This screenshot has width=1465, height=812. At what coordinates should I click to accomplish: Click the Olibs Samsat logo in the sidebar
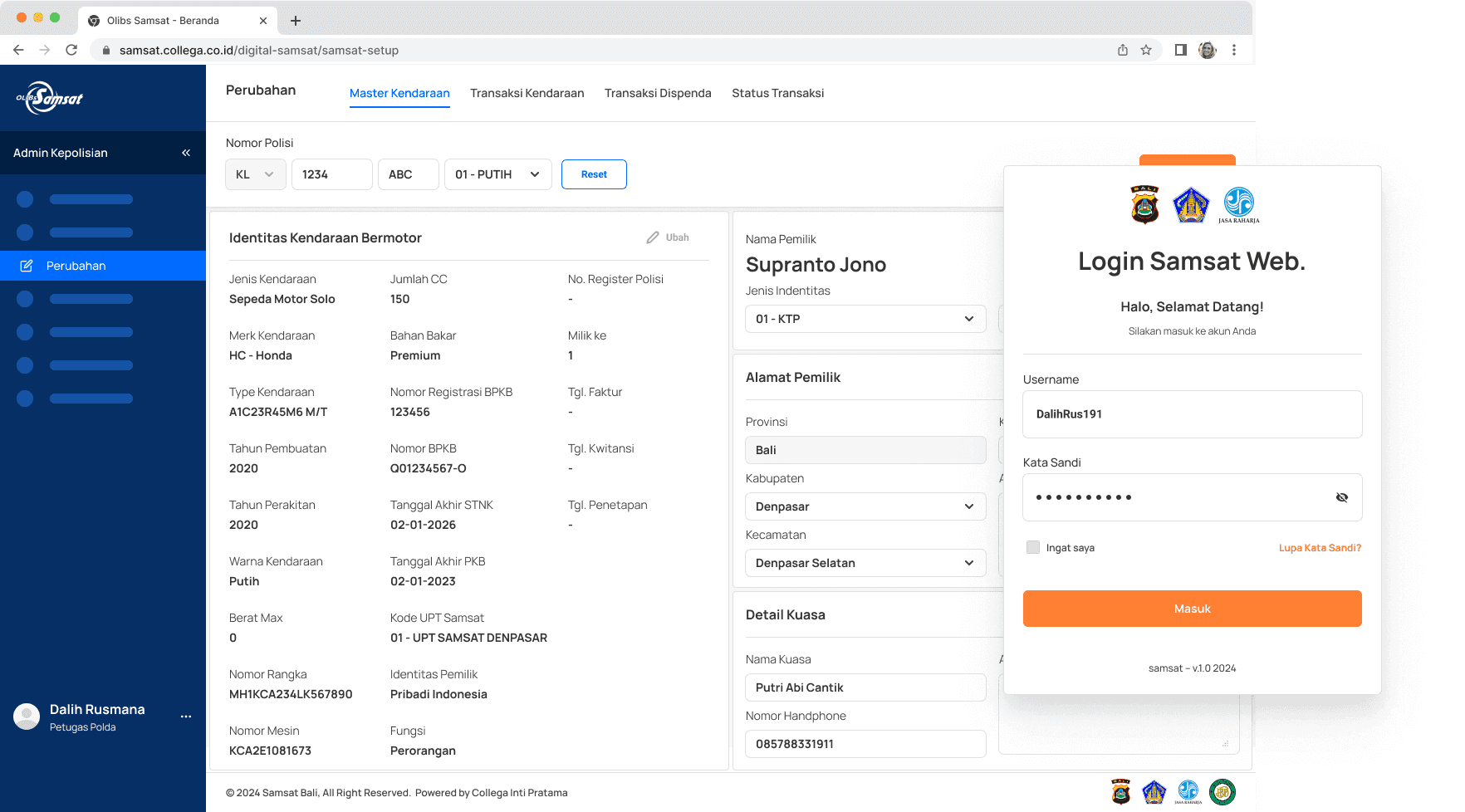tap(51, 97)
